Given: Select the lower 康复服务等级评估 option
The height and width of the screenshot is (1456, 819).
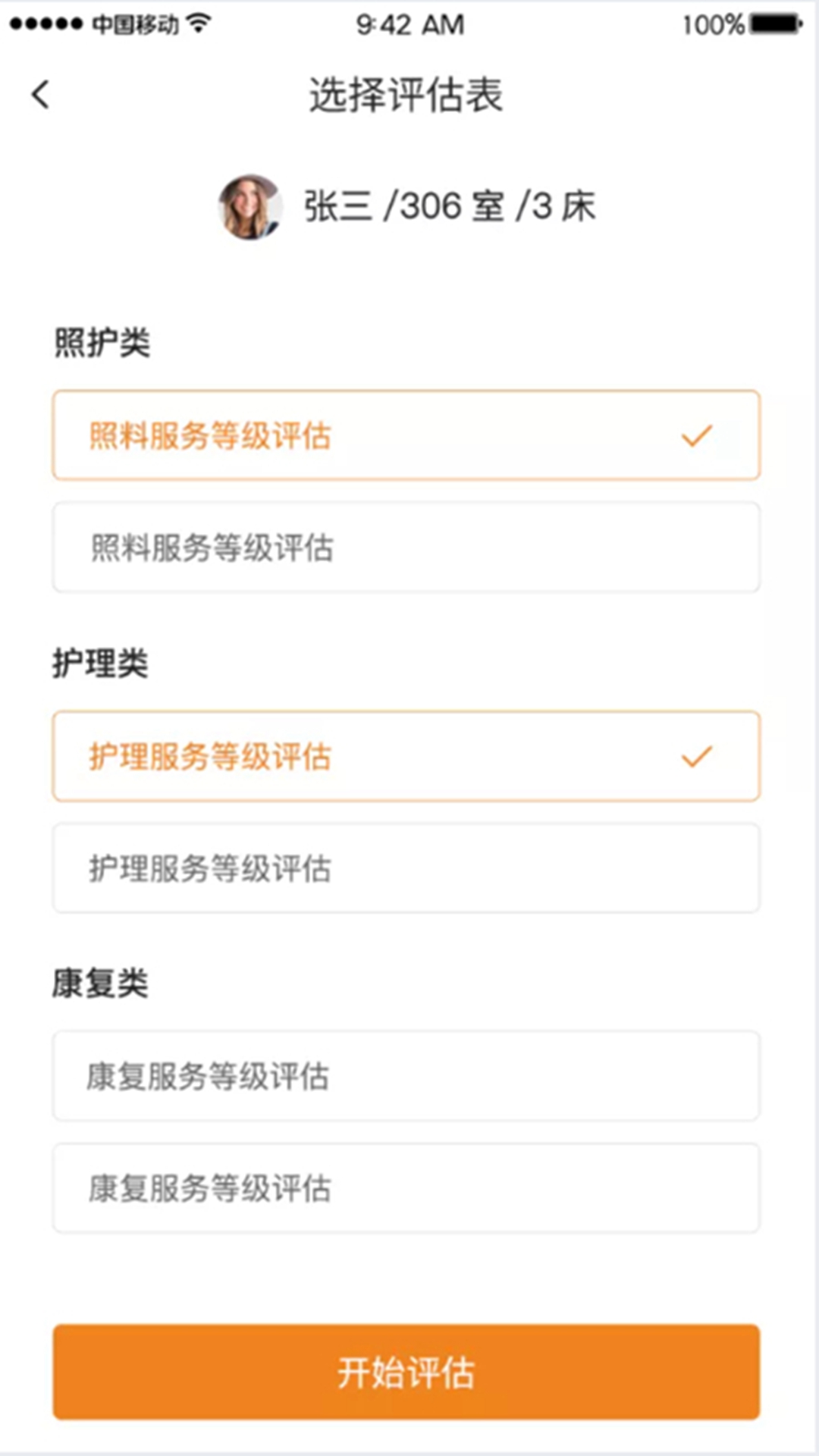Looking at the screenshot, I should (x=406, y=1188).
